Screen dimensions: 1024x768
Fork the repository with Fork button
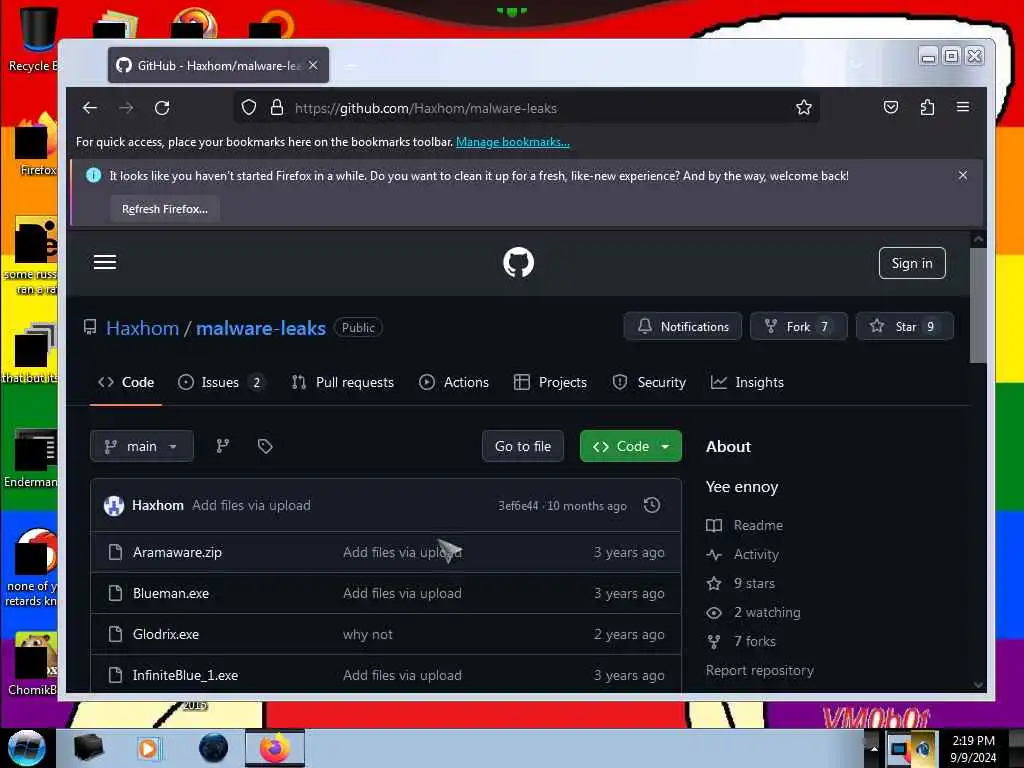[799, 327]
